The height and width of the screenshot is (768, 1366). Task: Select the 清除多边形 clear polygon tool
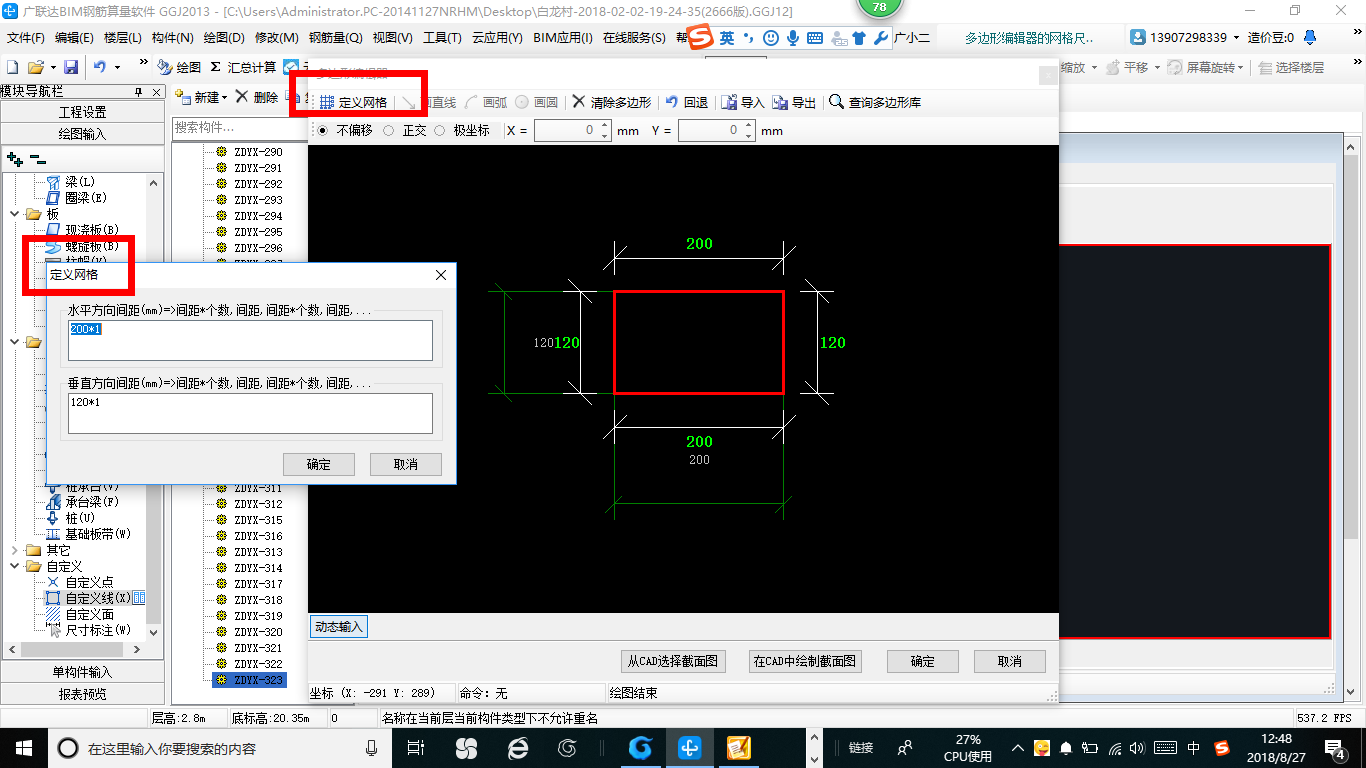pos(611,102)
